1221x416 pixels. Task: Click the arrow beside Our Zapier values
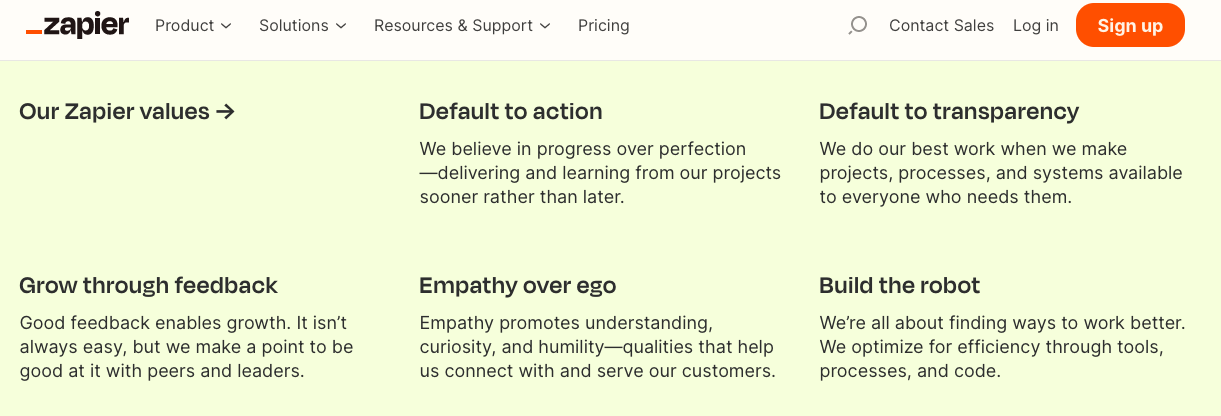click(225, 111)
